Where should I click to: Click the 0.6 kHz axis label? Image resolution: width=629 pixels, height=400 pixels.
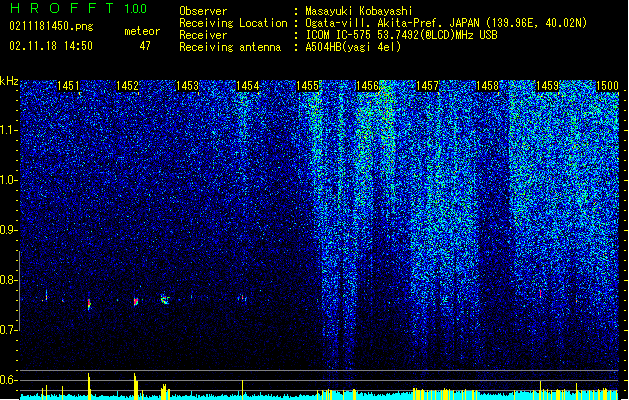pyautogui.click(x=9, y=380)
